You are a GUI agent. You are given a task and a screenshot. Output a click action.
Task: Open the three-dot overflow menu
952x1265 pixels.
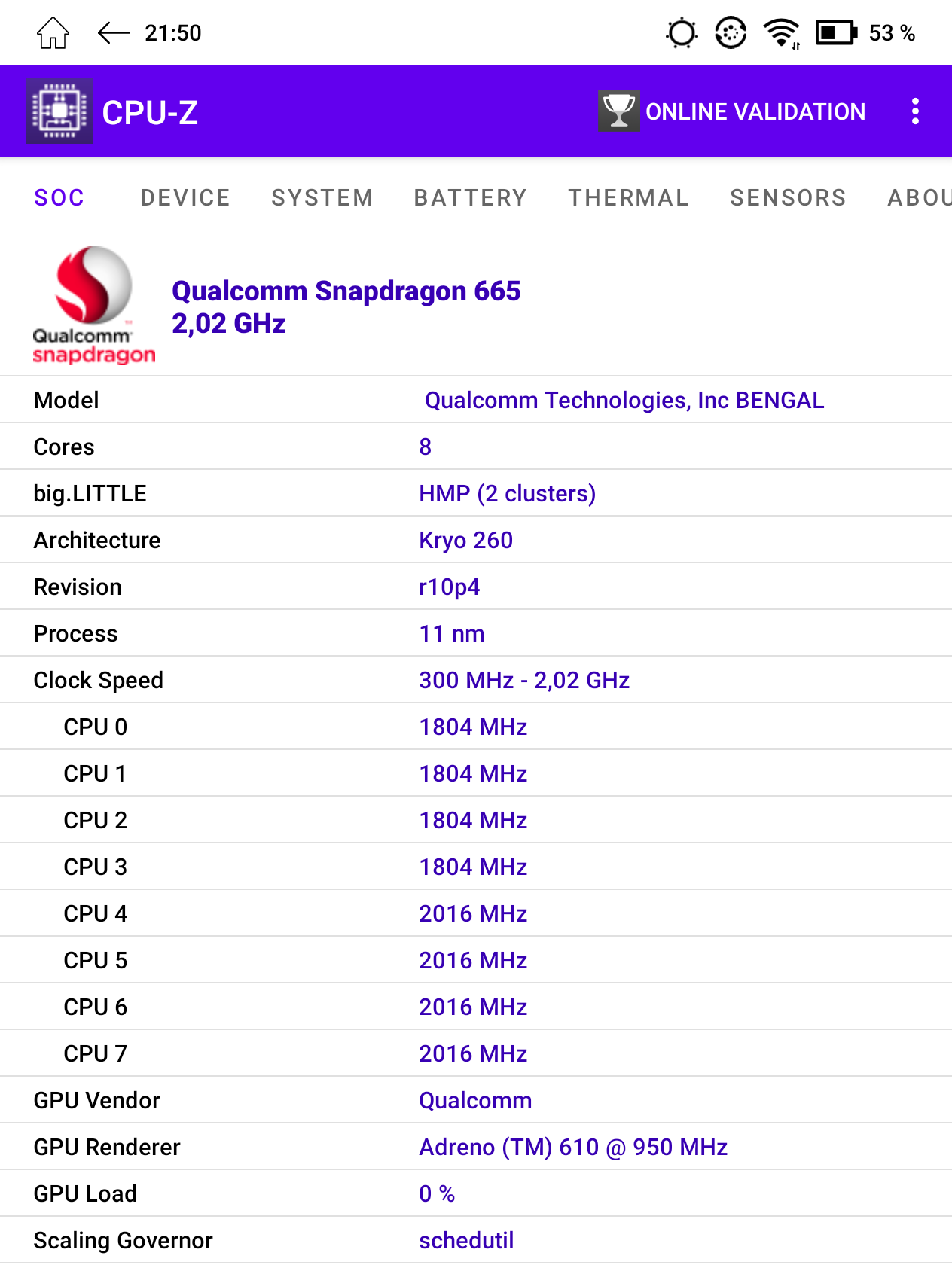915,111
